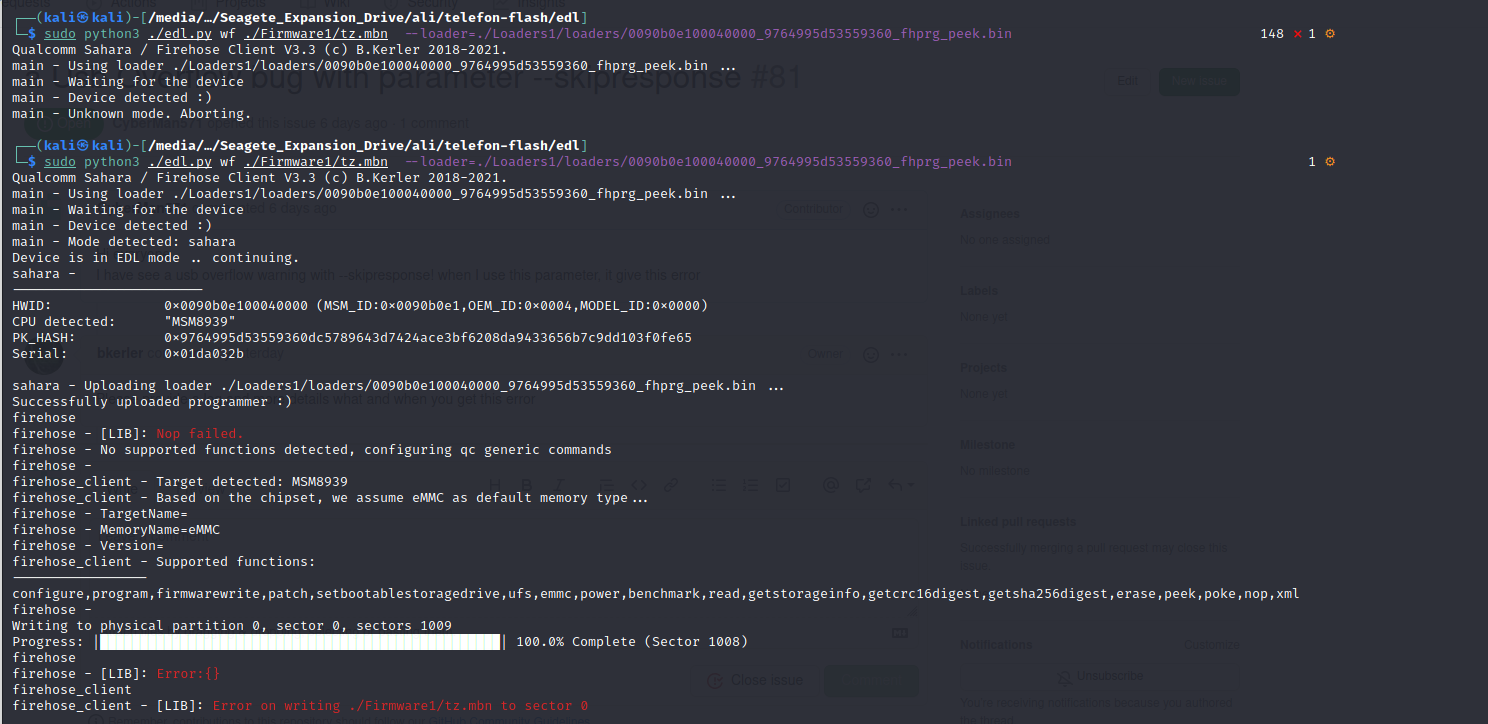Add a hyperlink with the link icon

coord(672,485)
